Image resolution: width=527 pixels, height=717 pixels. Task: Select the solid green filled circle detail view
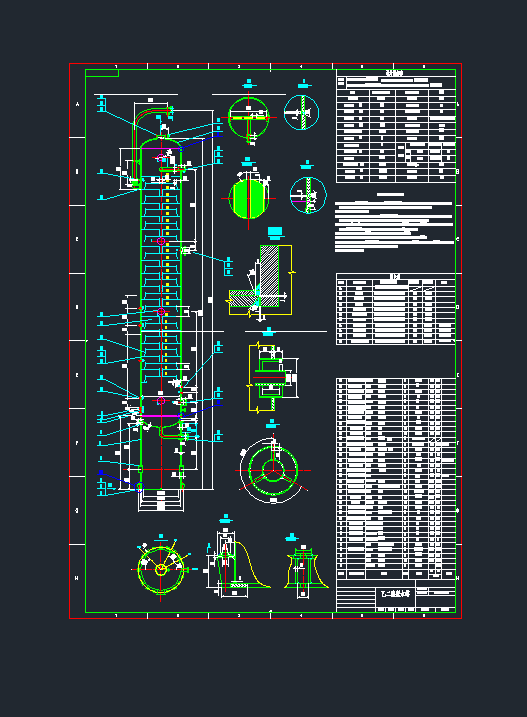point(248,198)
